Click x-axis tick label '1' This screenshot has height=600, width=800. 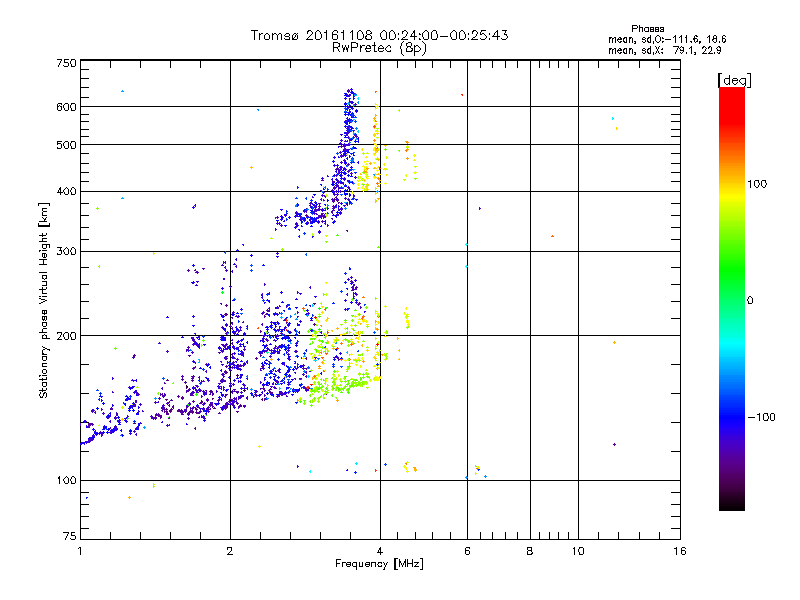80,551
